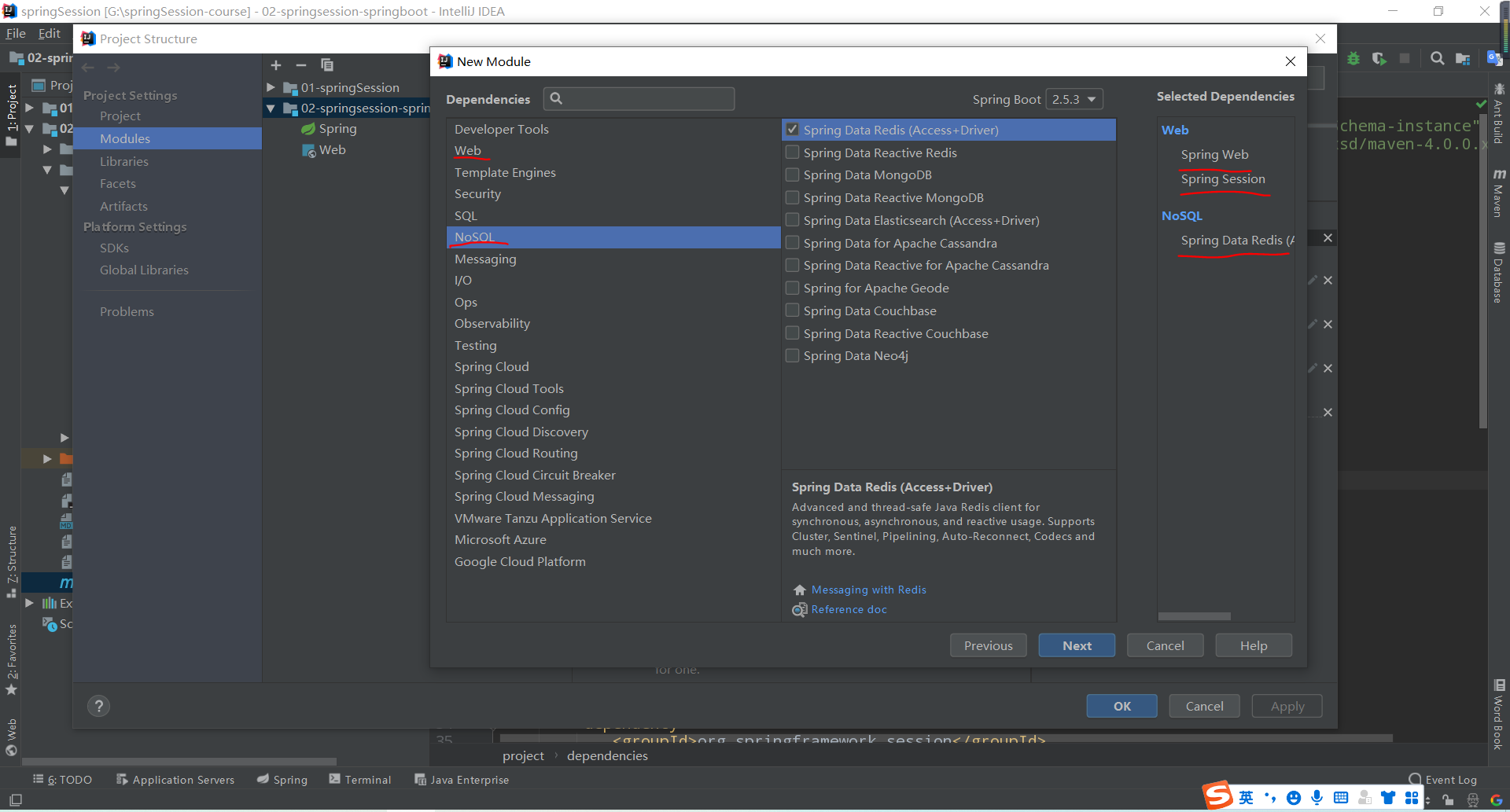Screen dimensions: 1510x812
Task: Open project structure icon in main toolbar
Action: (x=1463, y=58)
